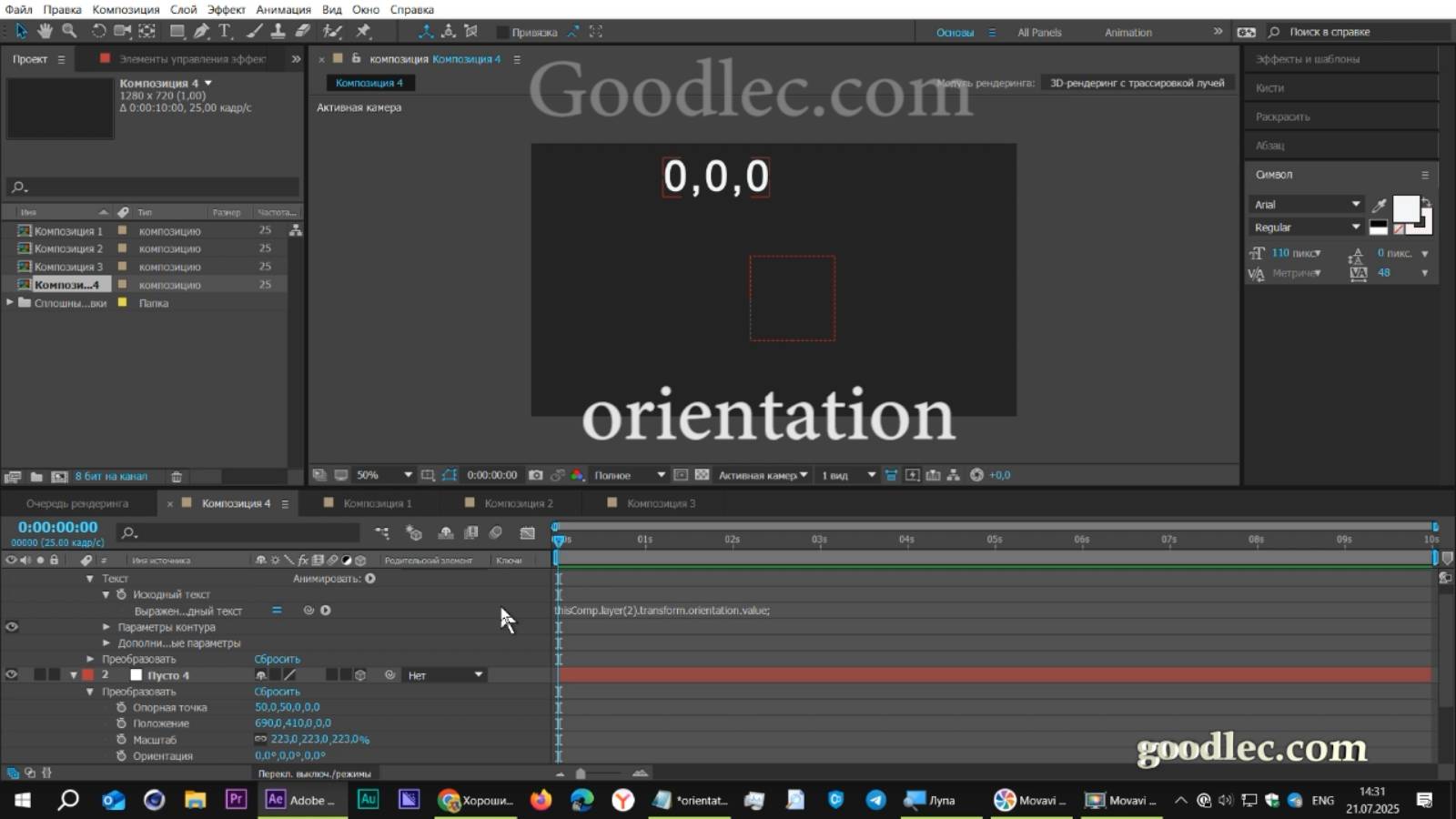Screen dimensions: 1456x819
Task: Open the Очередь рендеринга panel
Action: (x=77, y=502)
